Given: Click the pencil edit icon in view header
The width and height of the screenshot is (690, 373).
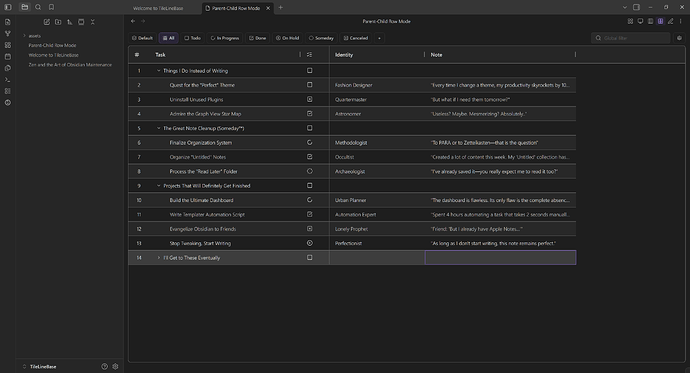Looking at the screenshot, I should pos(671,21).
